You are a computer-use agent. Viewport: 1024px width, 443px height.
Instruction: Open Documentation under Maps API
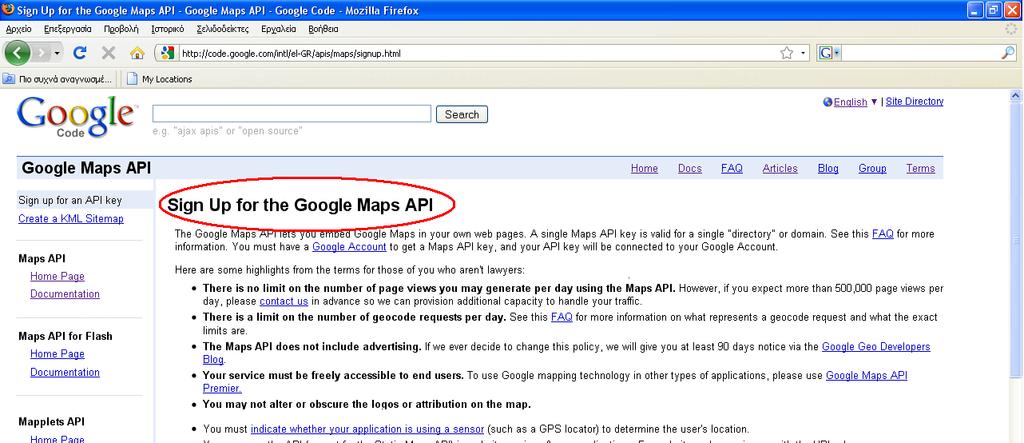65,294
